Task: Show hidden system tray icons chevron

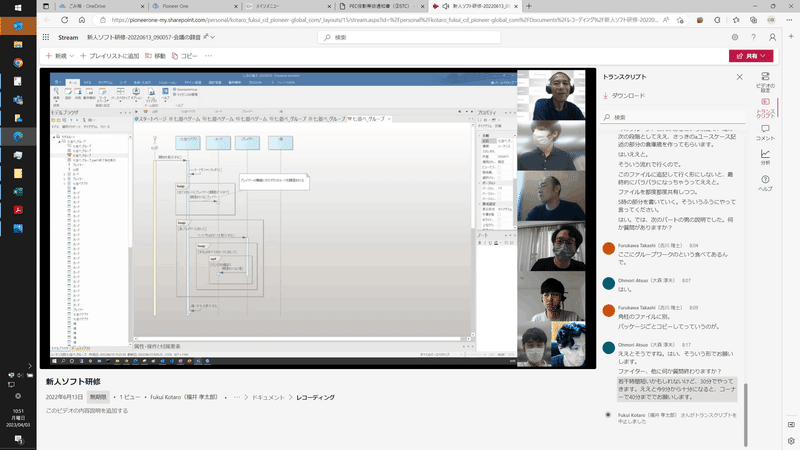Action: (30, 366)
